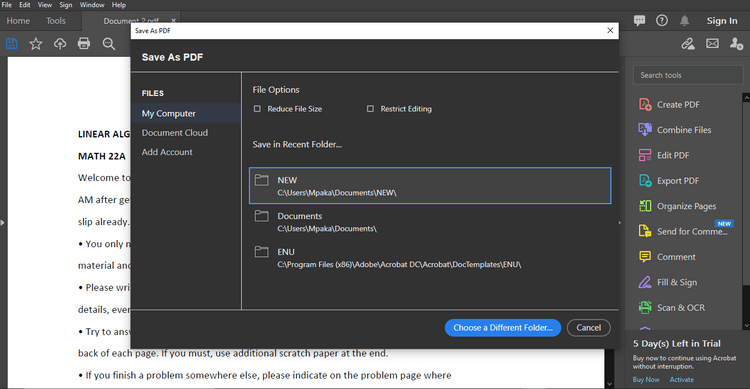Switch to the Tools tab
The image size is (750, 389).
point(56,21)
